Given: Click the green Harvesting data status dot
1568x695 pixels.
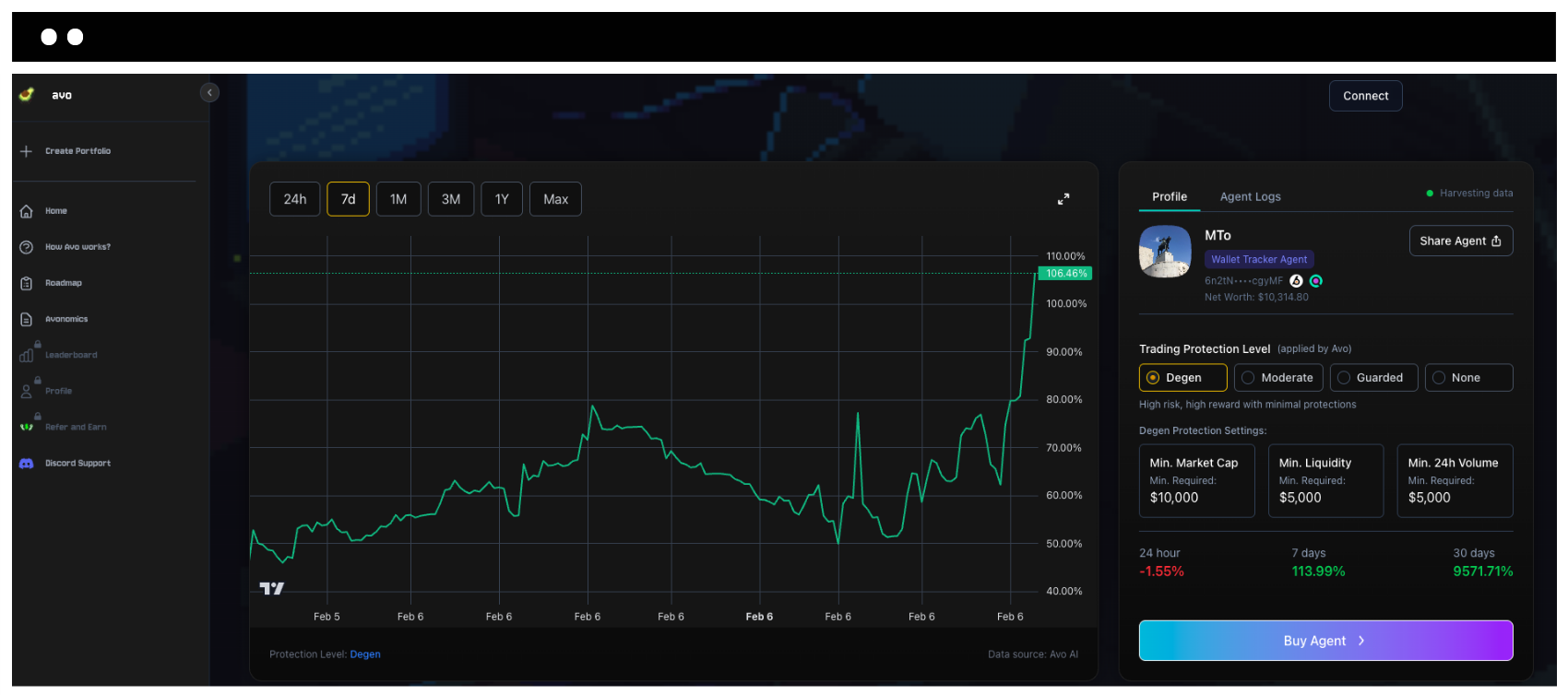Looking at the screenshot, I should click(1430, 194).
